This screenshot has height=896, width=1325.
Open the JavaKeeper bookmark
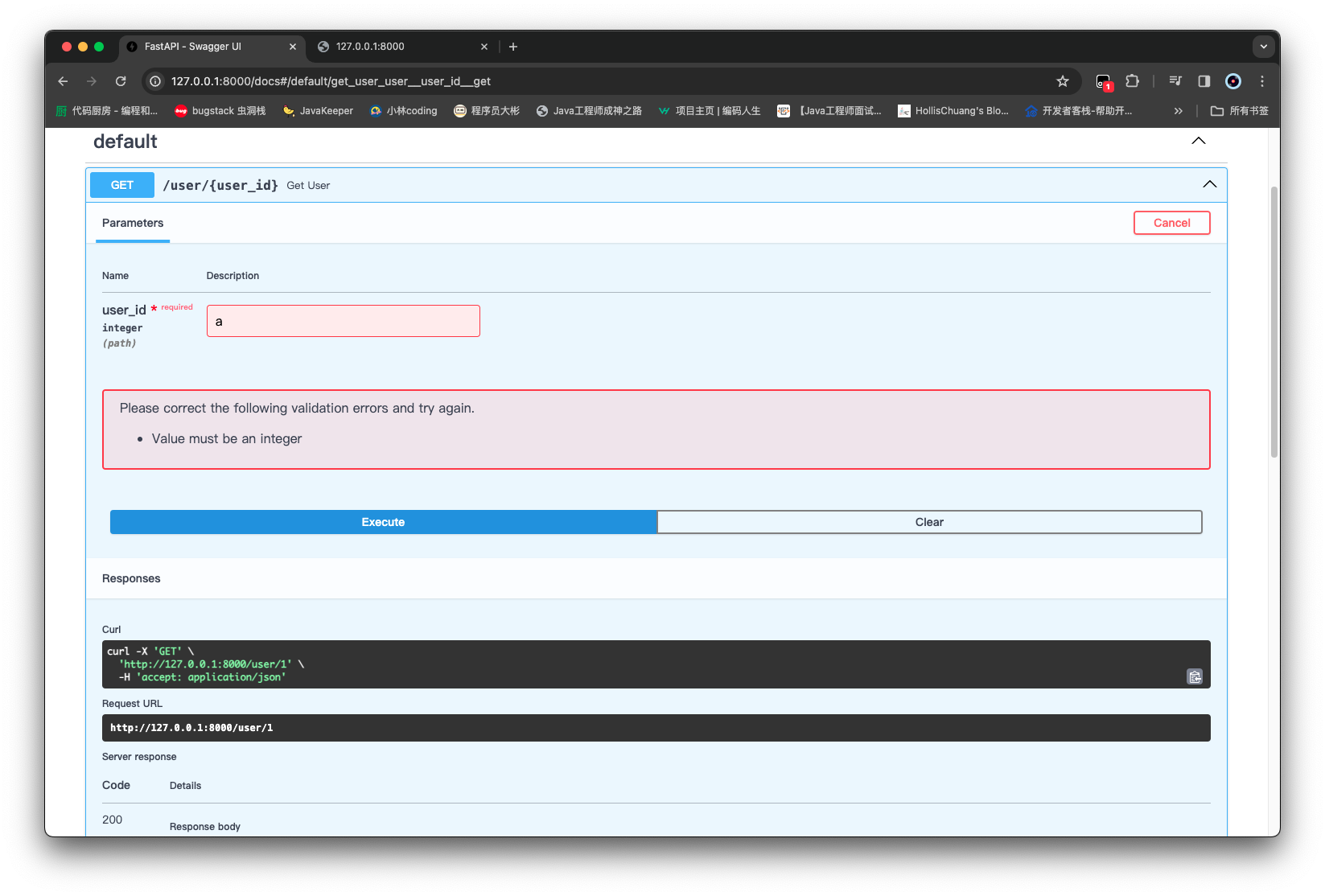point(318,111)
